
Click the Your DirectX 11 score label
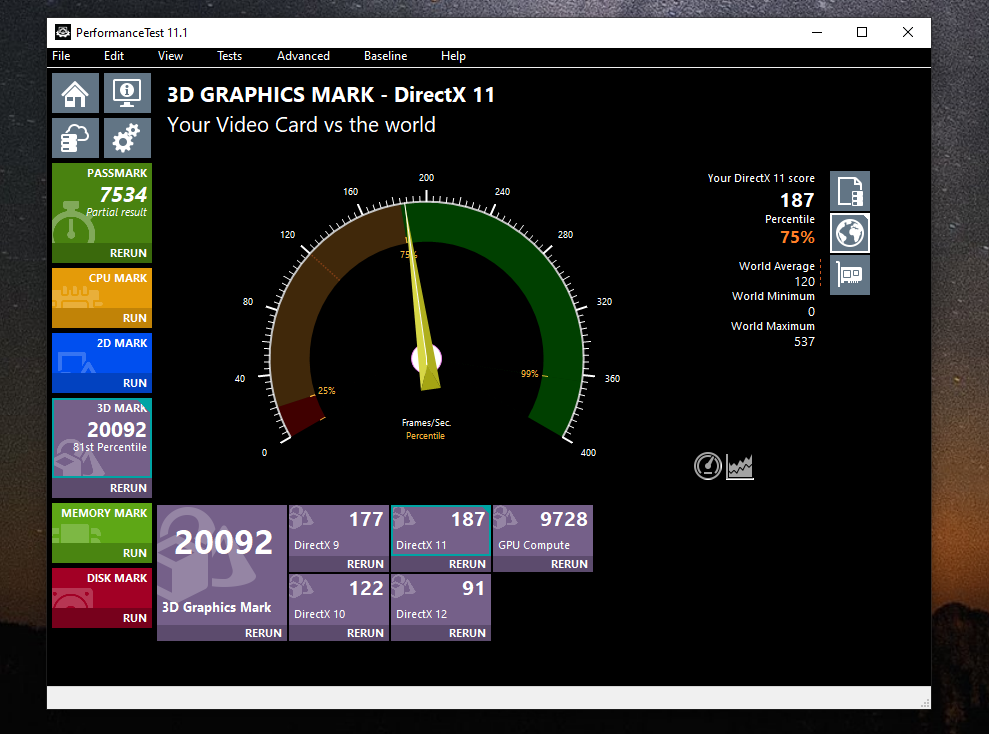[x=761, y=178]
